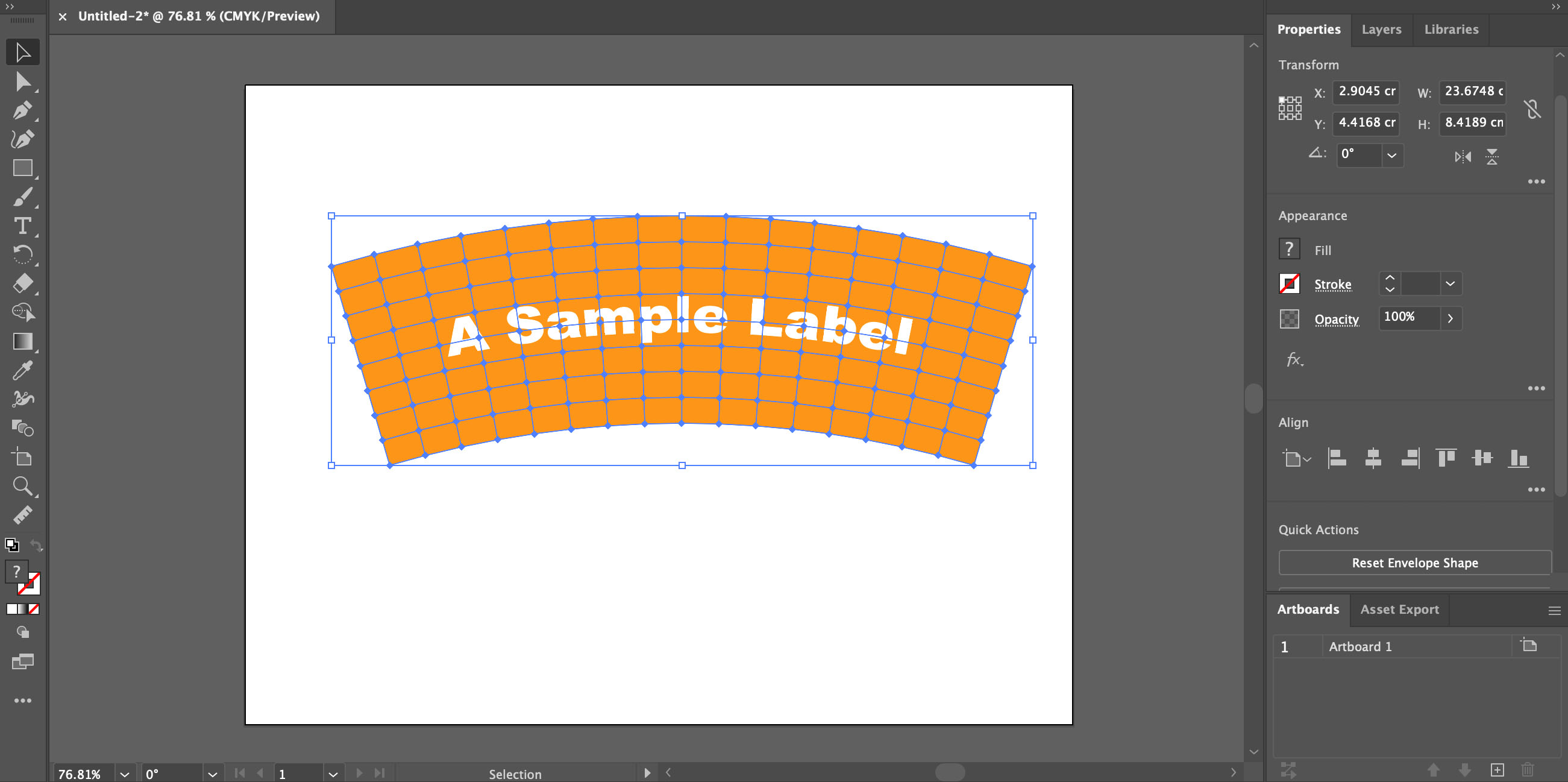The width and height of the screenshot is (1568, 782).
Task: Select the Pen tool
Action: [23, 110]
